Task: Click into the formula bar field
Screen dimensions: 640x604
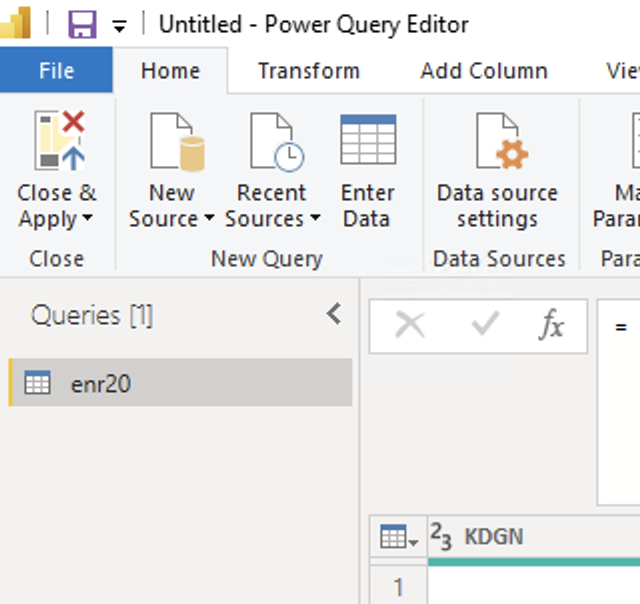Action: coord(618,402)
